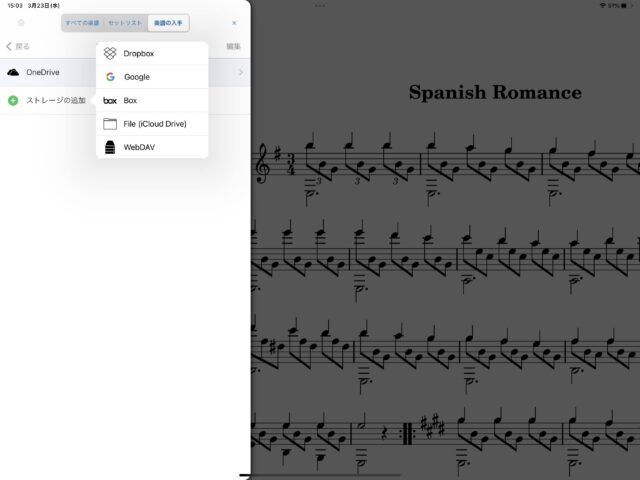640x480 pixels.
Task: Tap the settings gear in panel header
Action: click(20, 22)
